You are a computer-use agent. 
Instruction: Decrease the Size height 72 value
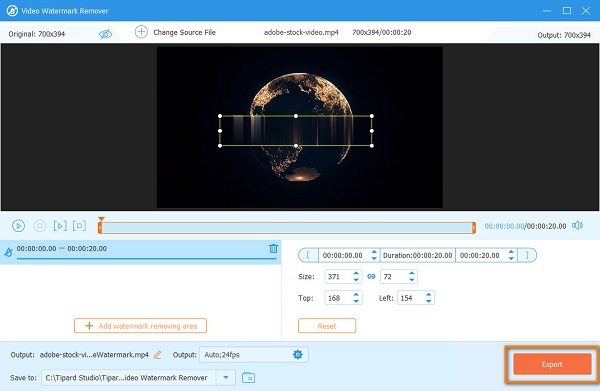click(412, 280)
